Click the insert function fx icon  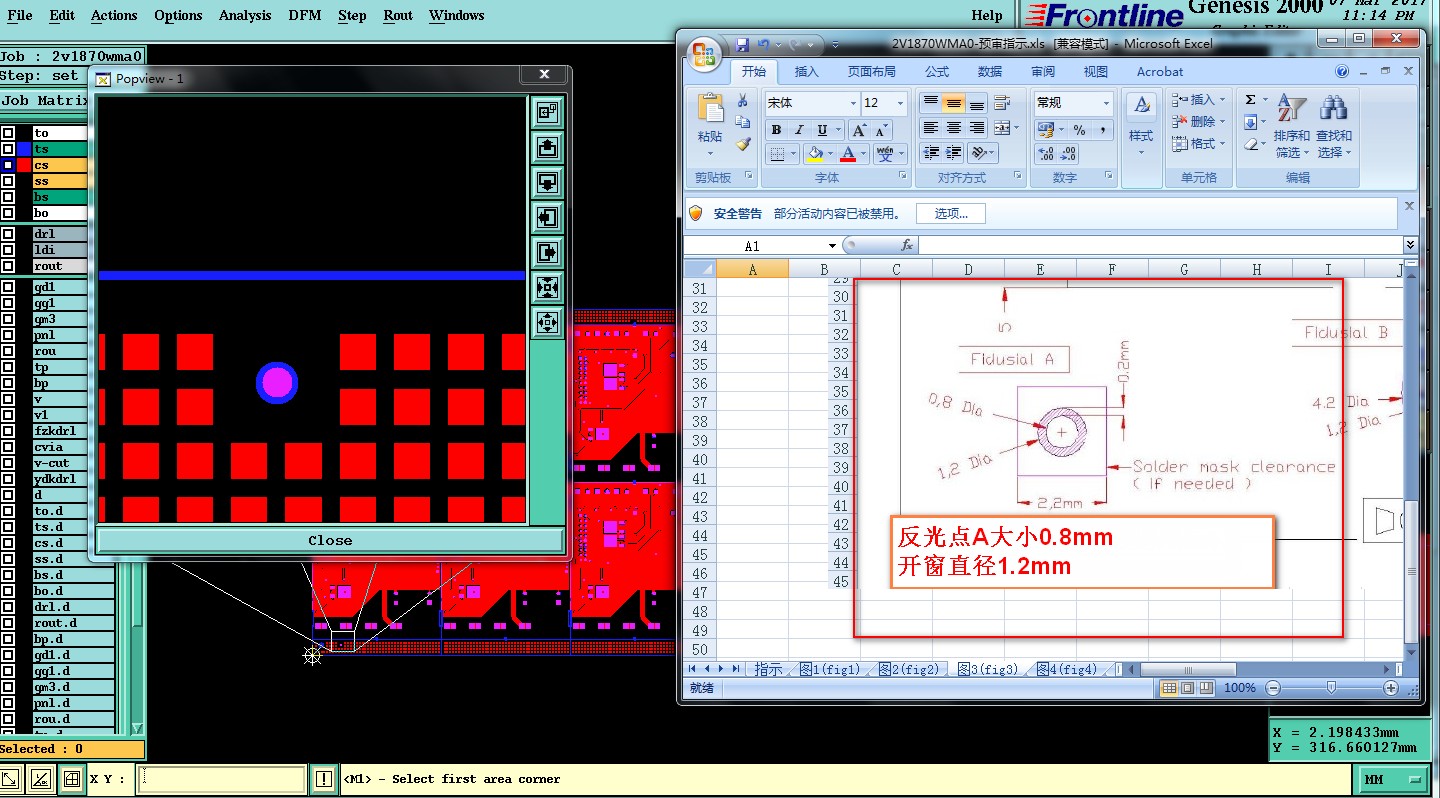coord(907,245)
